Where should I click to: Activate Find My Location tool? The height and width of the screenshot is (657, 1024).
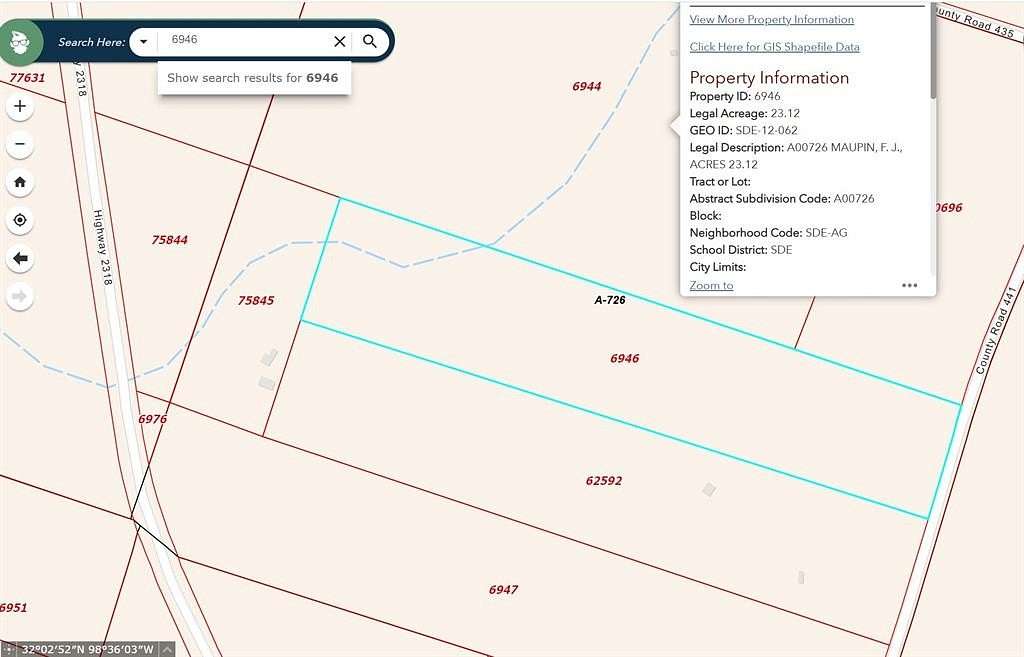(20, 220)
